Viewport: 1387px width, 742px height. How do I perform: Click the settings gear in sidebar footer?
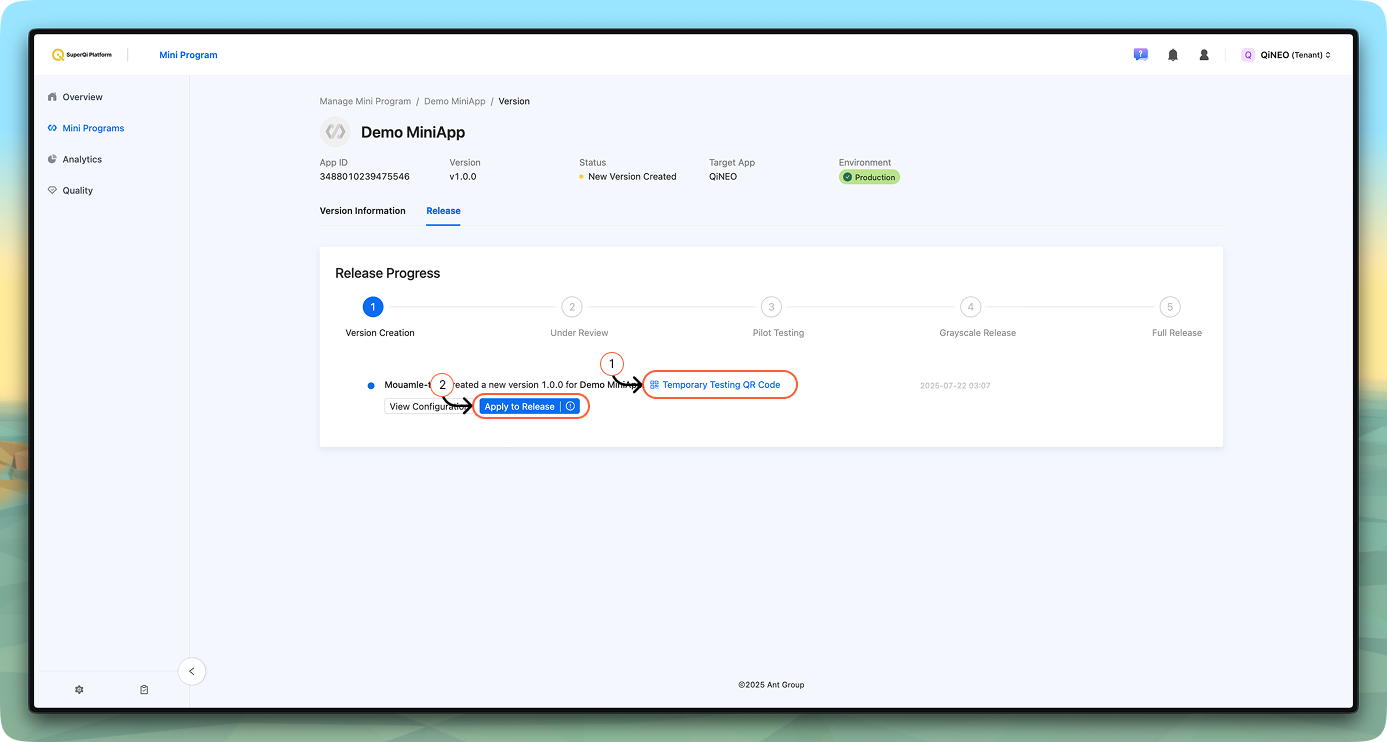tap(79, 690)
